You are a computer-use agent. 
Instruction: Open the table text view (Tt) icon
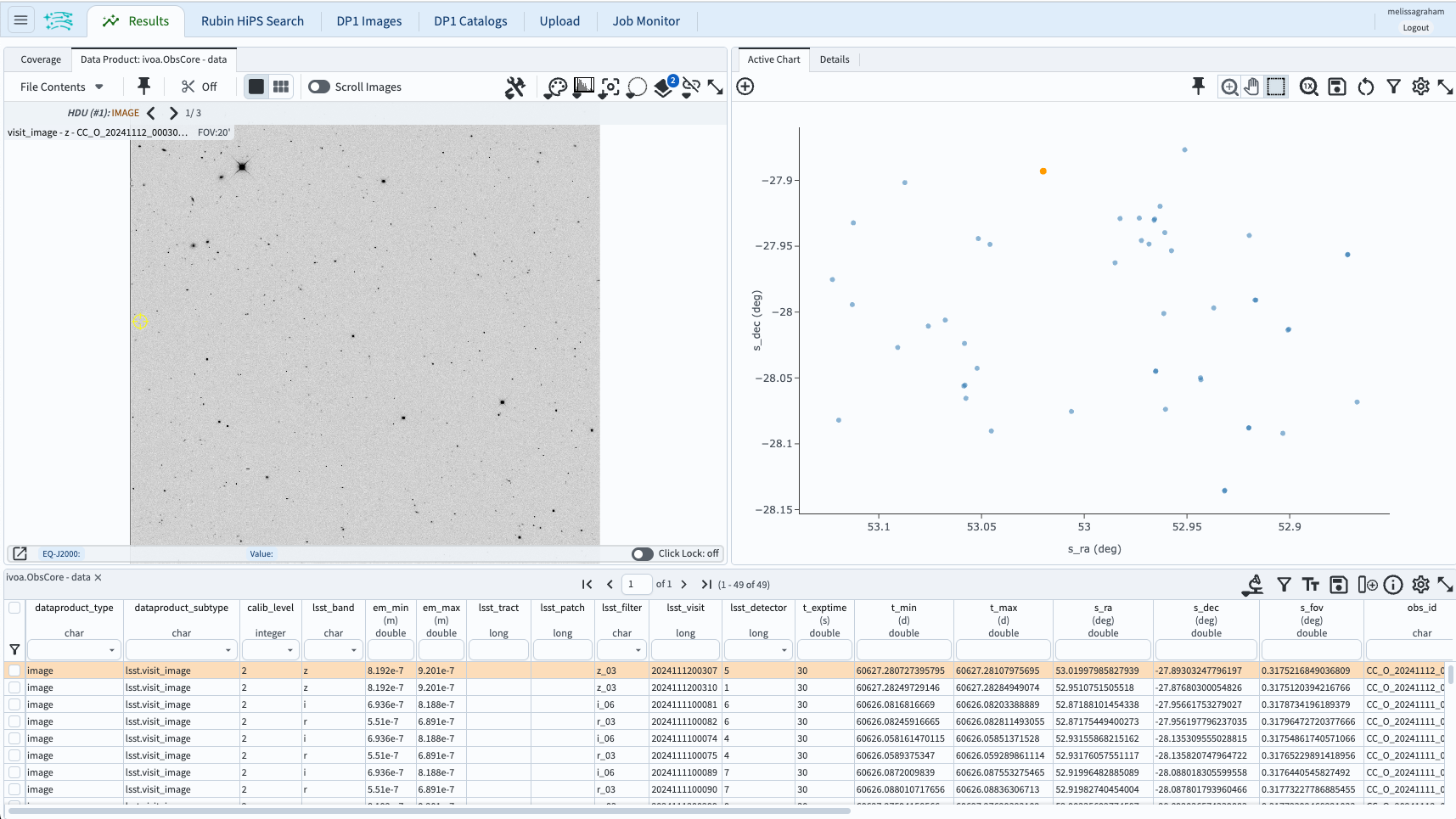tap(1311, 584)
